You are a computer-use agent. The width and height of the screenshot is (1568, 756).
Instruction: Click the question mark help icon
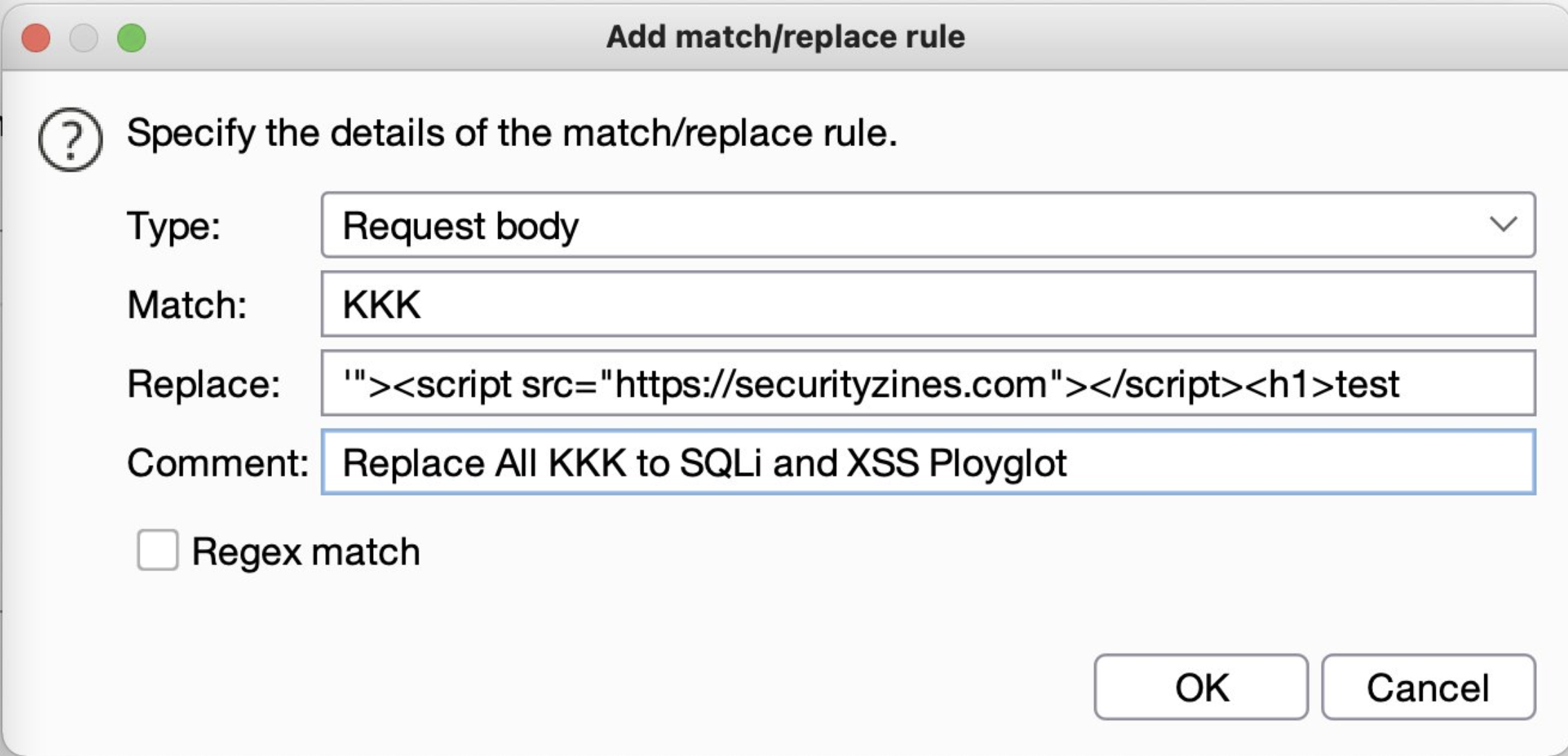pos(70,139)
